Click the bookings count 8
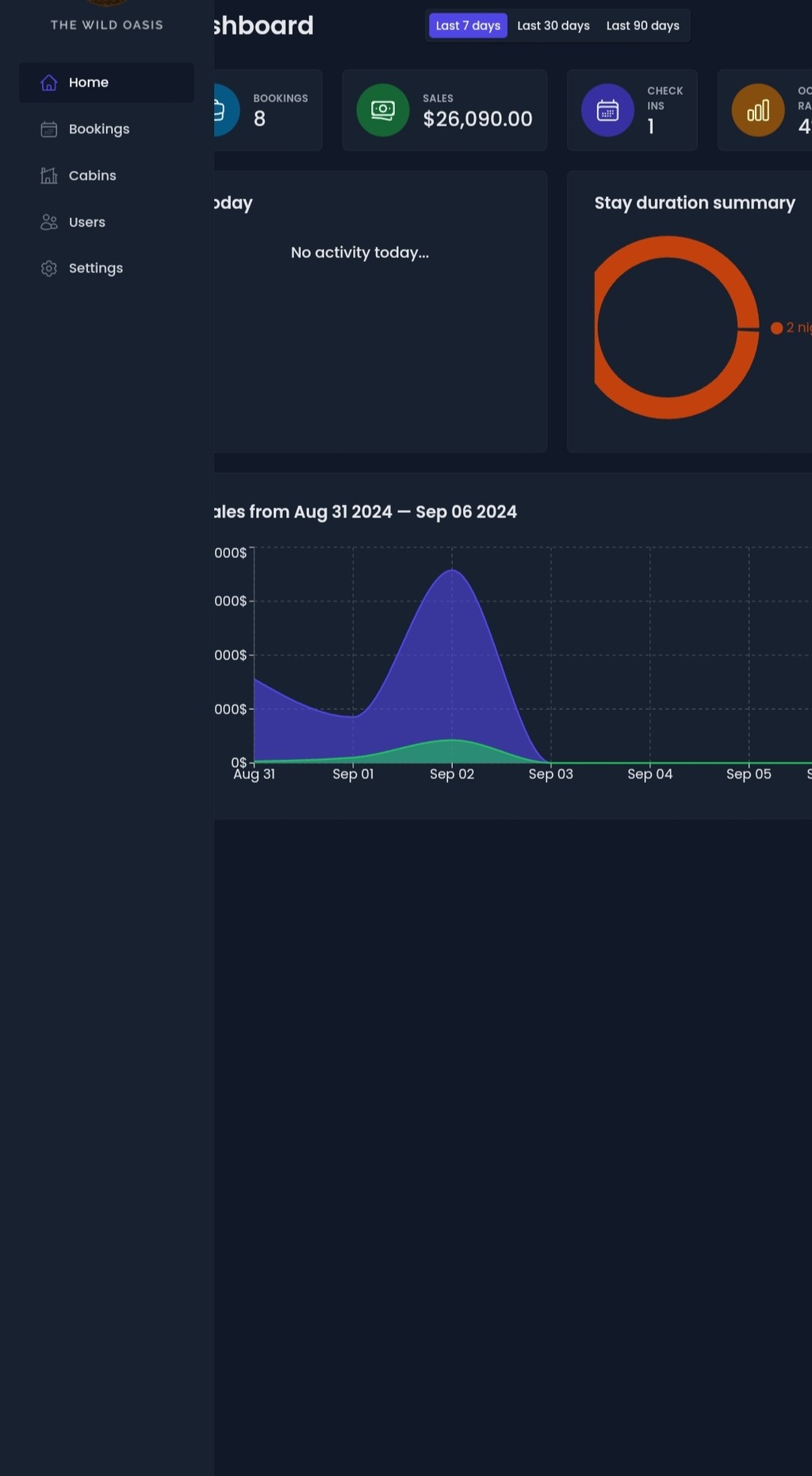 pyautogui.click(x=259, y=119)
